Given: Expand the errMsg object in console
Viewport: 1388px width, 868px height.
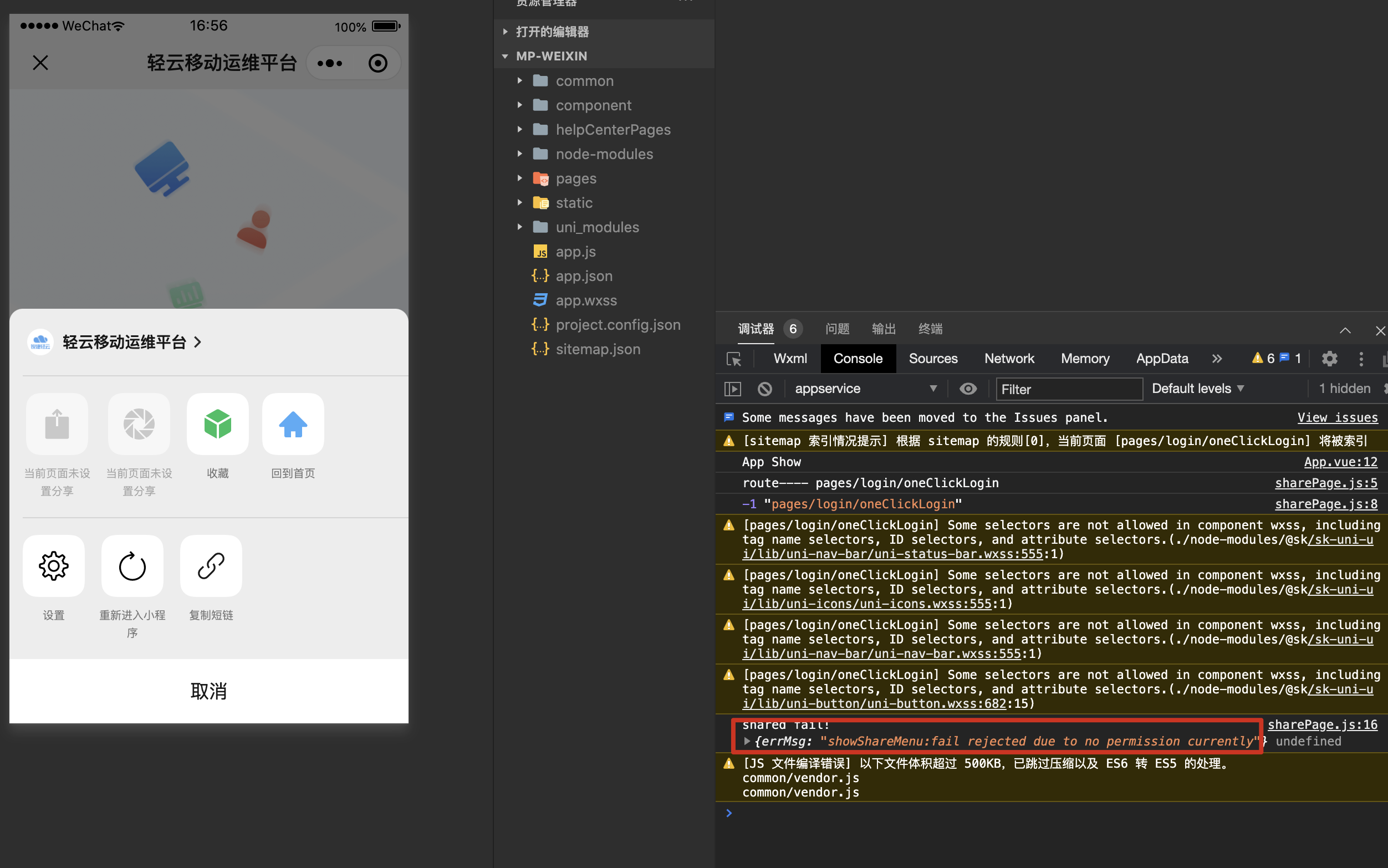Looking at the screenshot, I should [x=747, y=741].
